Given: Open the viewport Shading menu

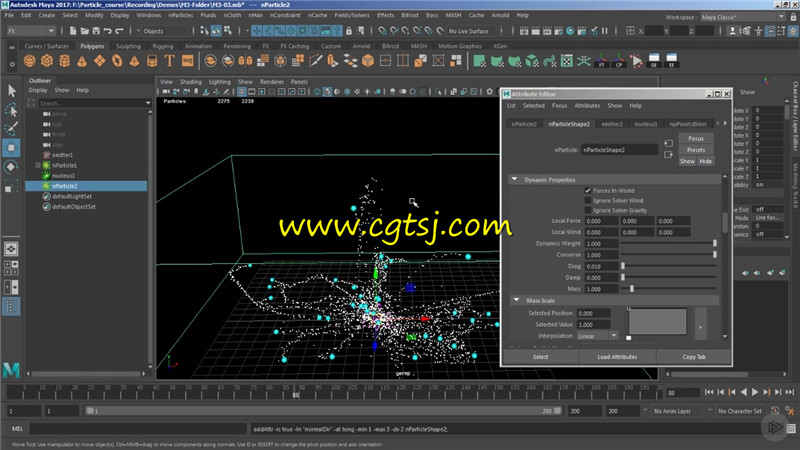Looking at the screenshot, I should (190, 82).
